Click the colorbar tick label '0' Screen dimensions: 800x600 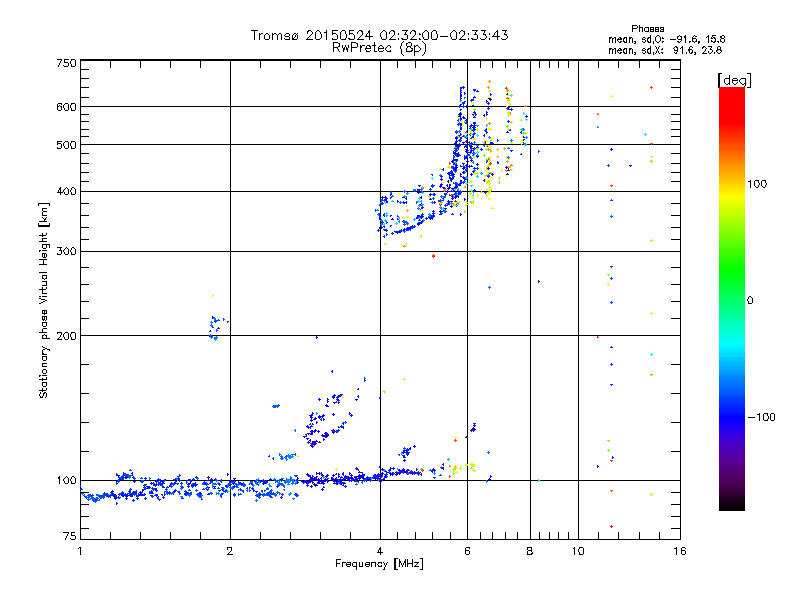click(750, 301)
